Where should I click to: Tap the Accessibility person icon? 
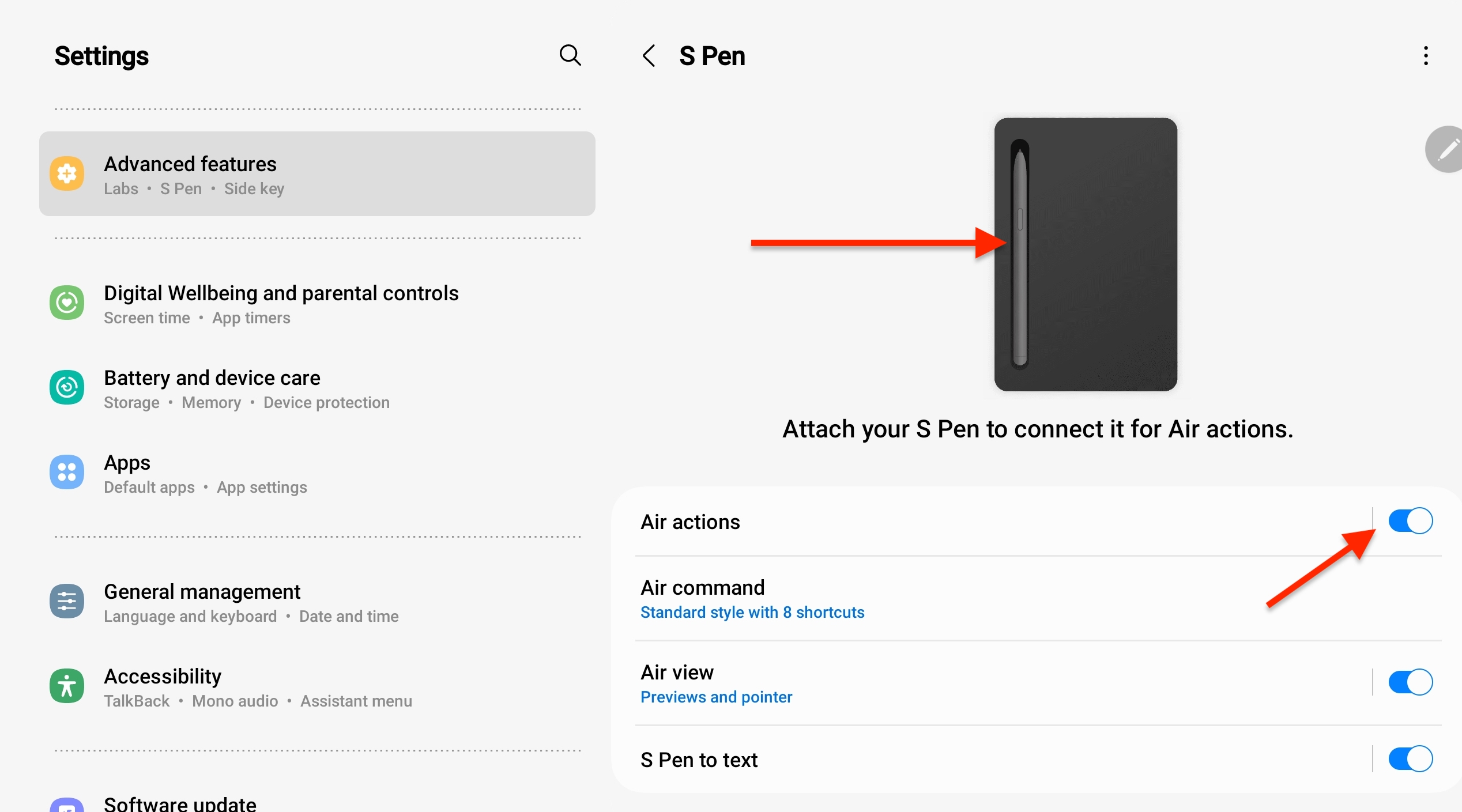(x=67, y=686)
